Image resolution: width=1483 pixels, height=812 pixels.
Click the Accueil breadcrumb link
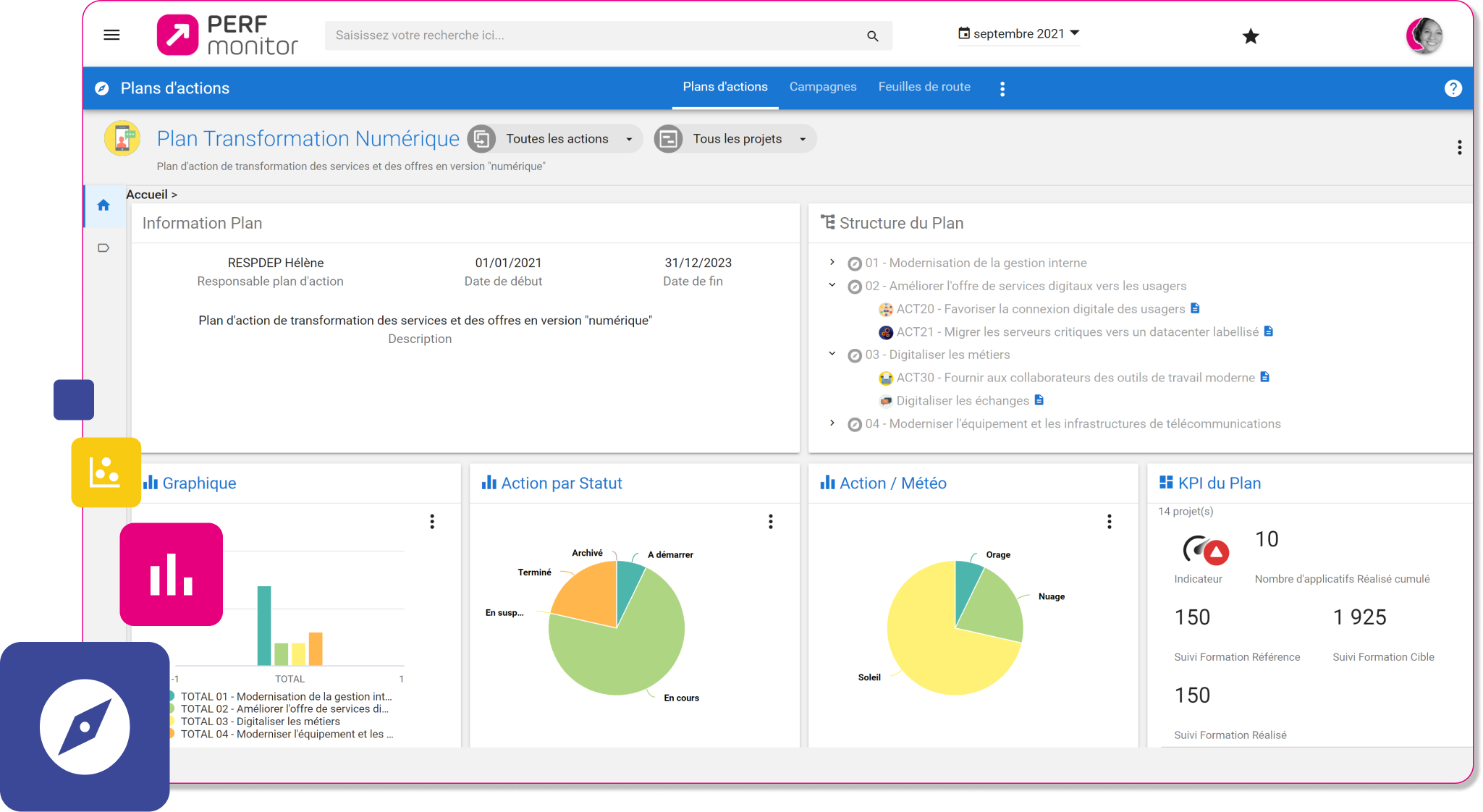pyautogui.click(x=147, y=194)
